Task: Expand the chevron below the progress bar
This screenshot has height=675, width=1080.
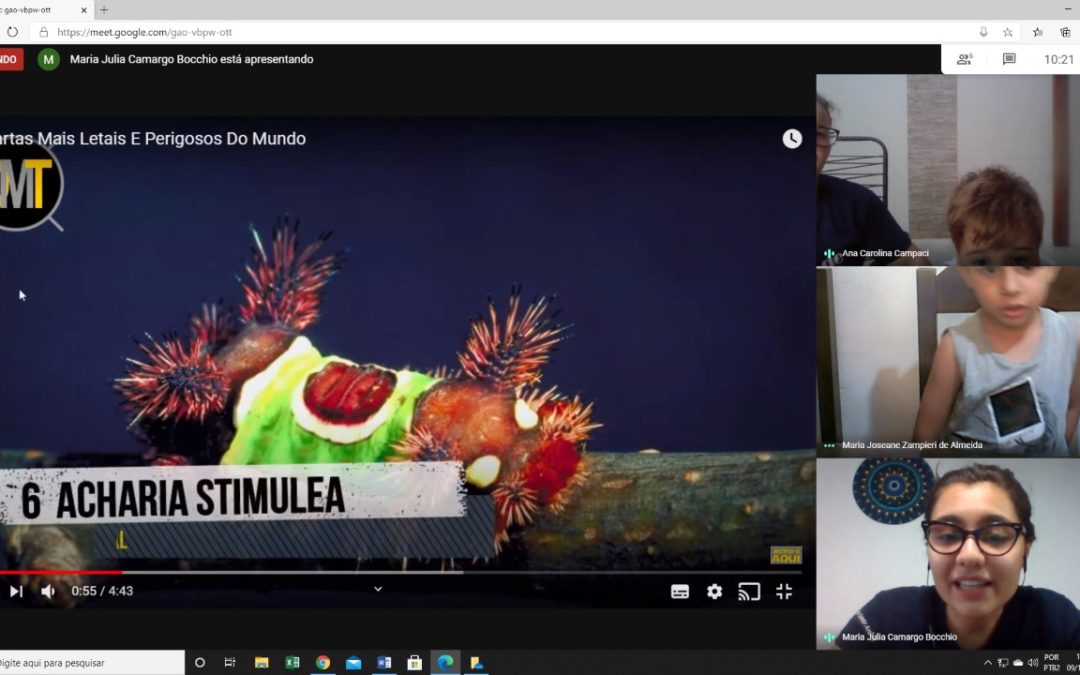Action: (x=377, y=589)
